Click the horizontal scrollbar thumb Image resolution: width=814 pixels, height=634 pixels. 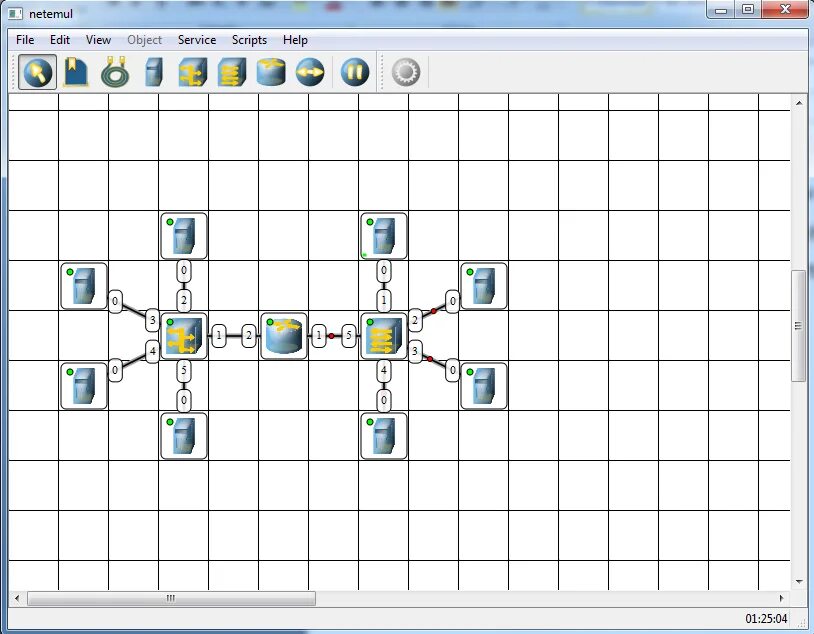pyautogui.click(x=171, y=599)
